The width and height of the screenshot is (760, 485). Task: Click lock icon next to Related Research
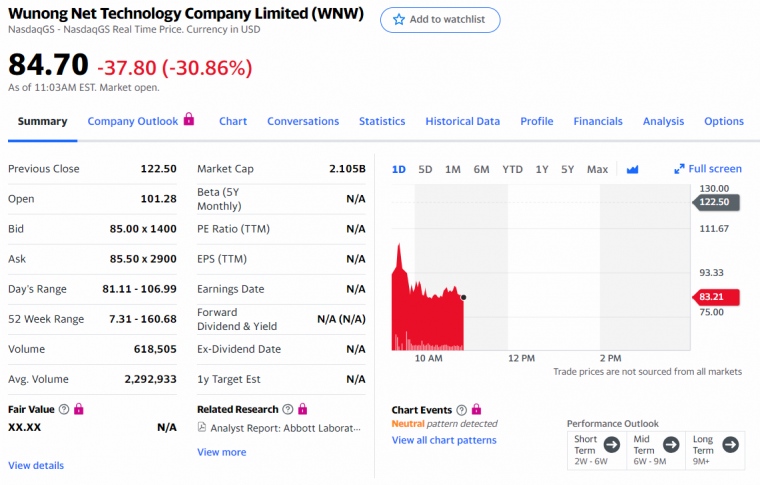(302, 409)
